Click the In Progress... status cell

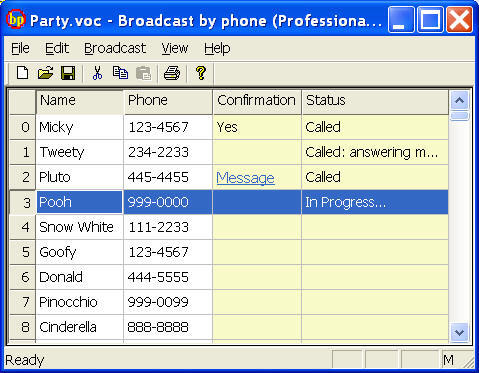(375, 202)
